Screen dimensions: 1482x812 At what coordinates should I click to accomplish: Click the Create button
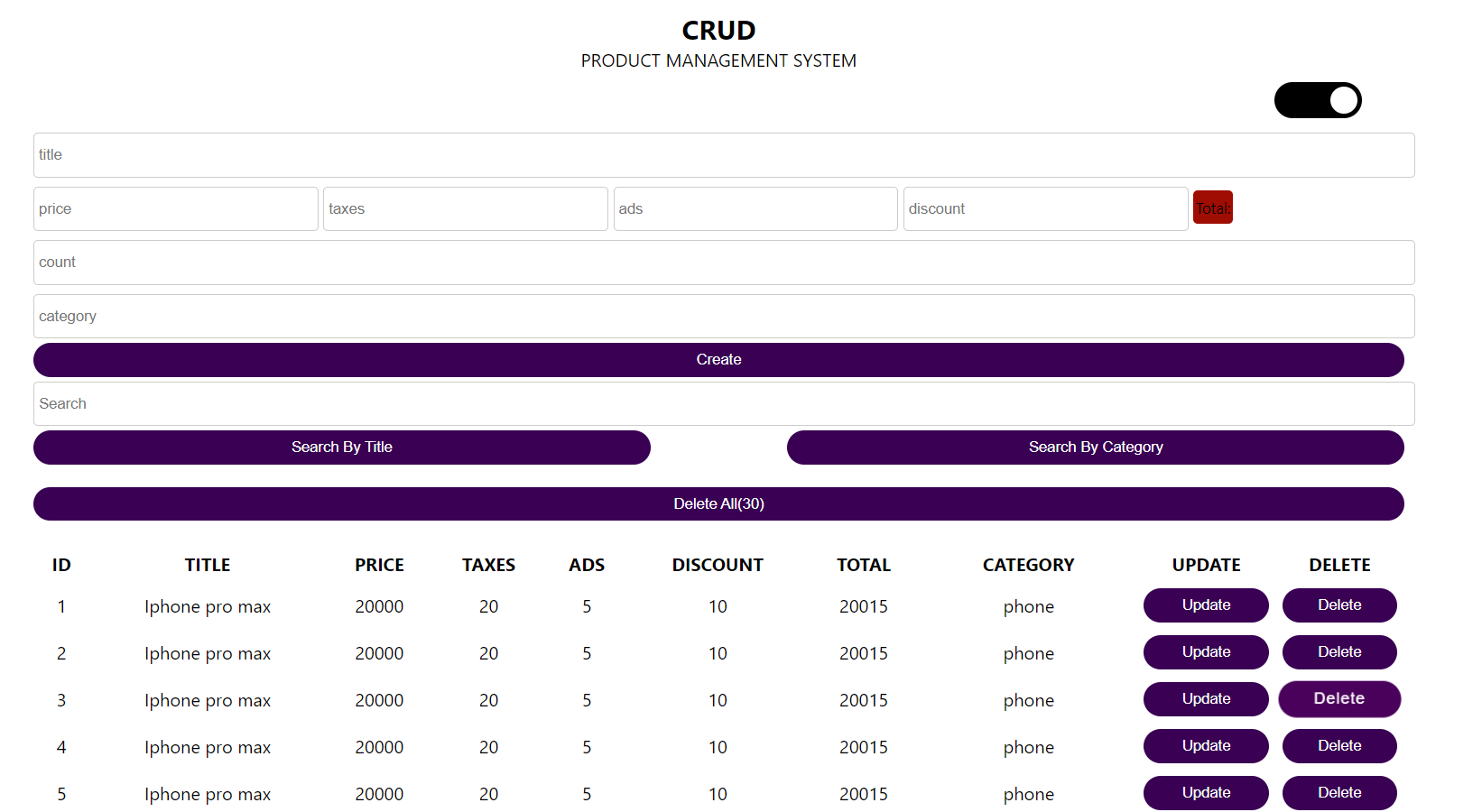pos(718,359)
